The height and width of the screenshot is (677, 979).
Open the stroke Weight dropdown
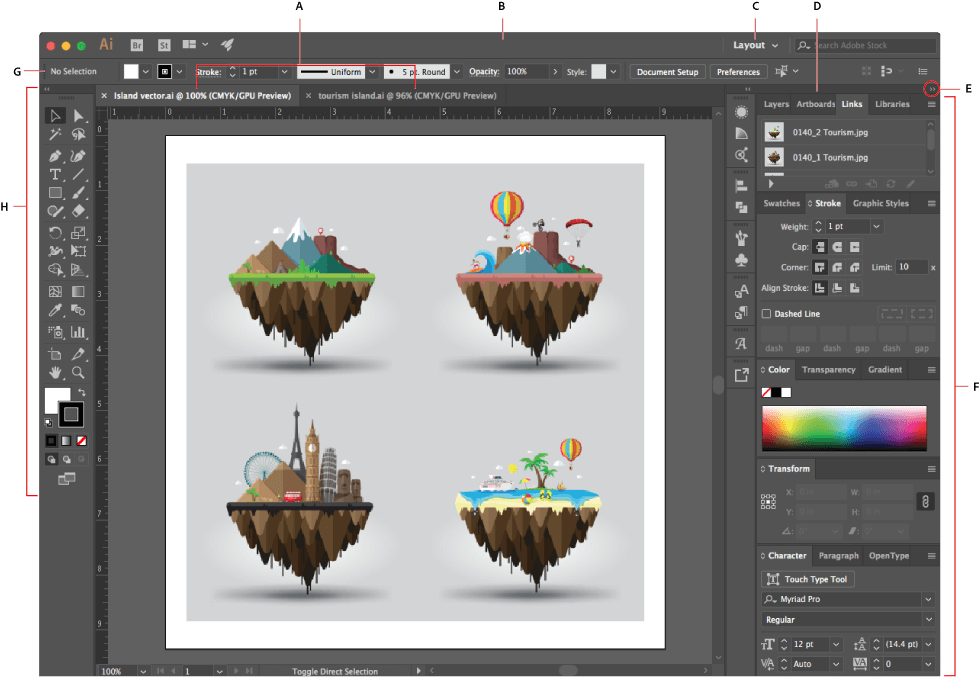[x=876, y=226]
